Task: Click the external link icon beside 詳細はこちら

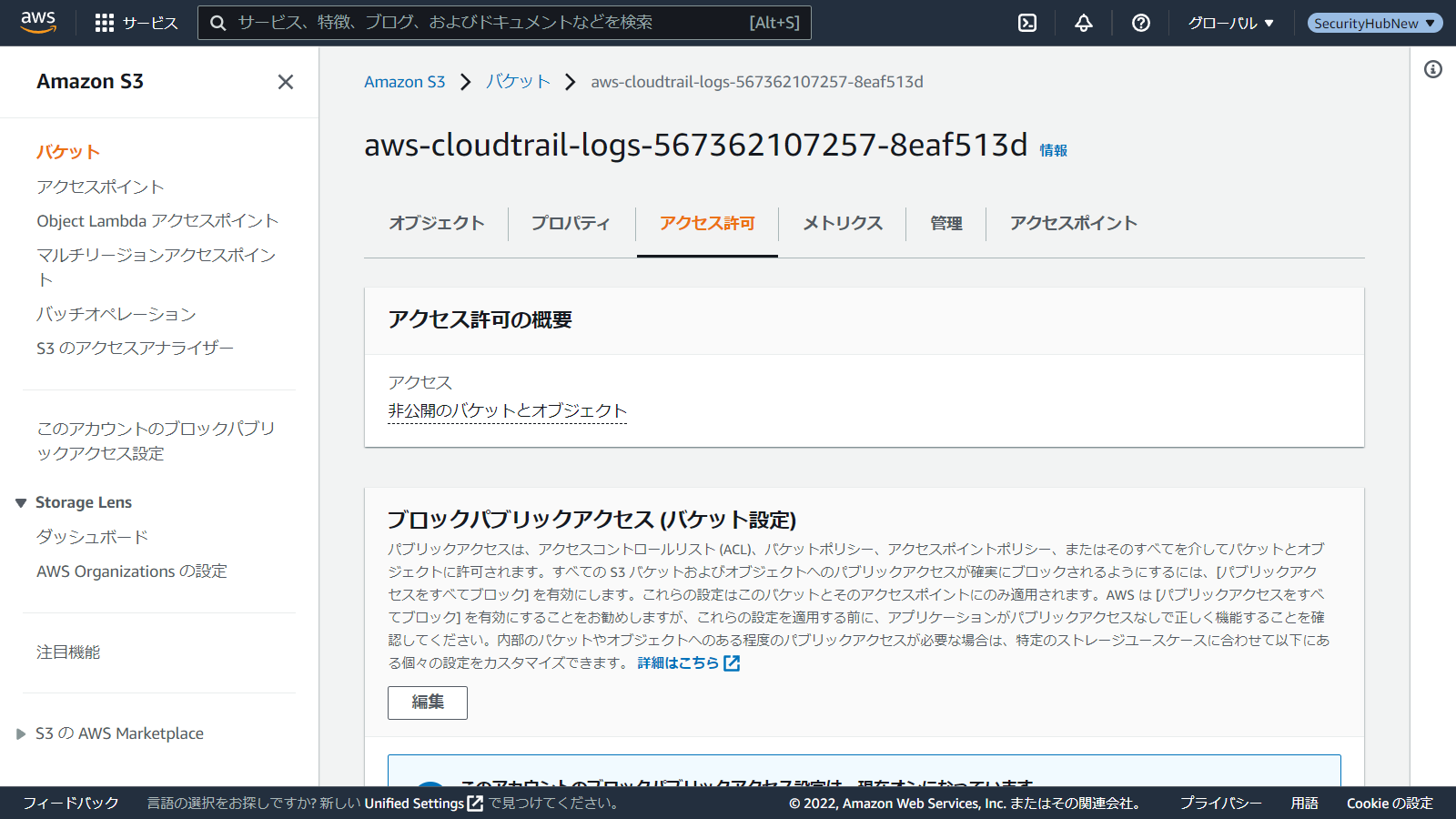Action: (x=732, y=663)
